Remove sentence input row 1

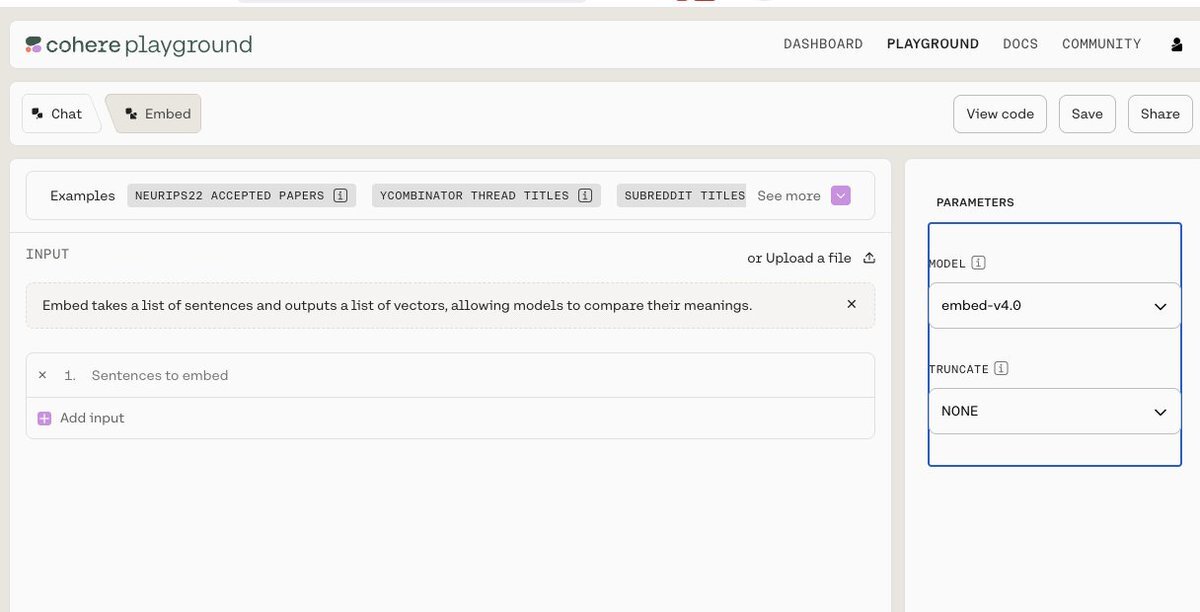42,375
